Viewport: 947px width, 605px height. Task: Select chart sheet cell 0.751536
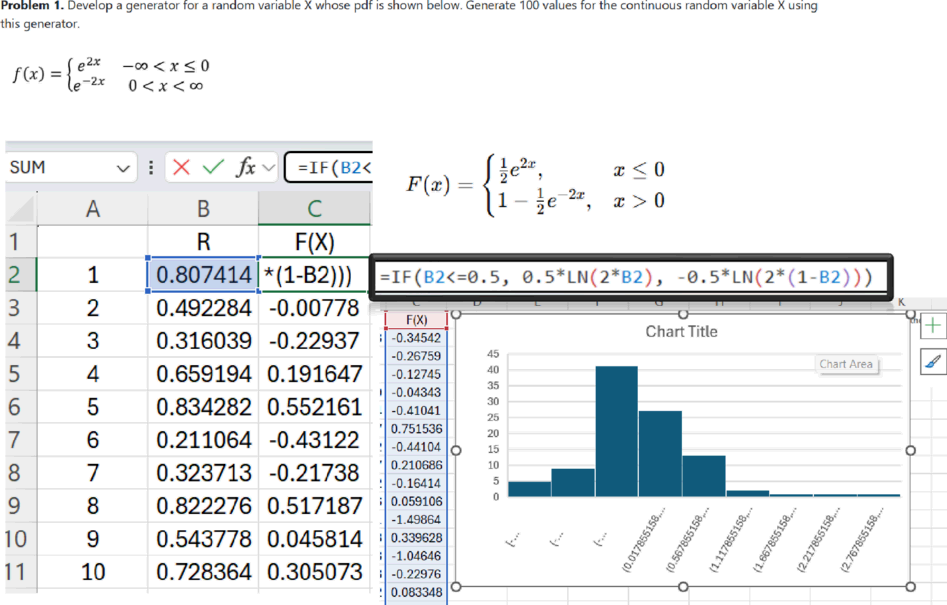[x=417, y=429]
